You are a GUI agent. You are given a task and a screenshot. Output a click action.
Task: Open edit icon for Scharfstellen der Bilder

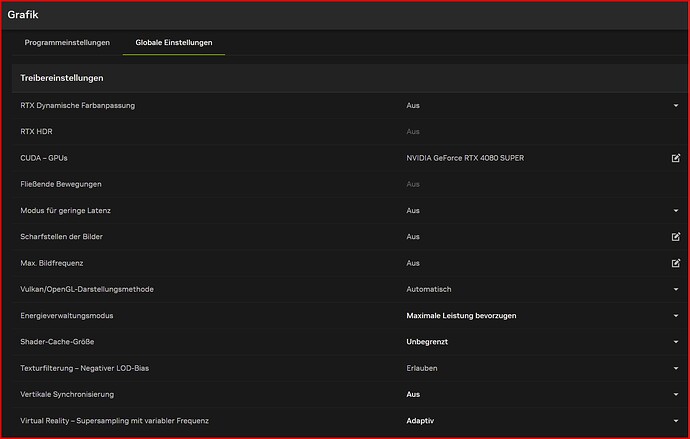(x=675, y=237)
